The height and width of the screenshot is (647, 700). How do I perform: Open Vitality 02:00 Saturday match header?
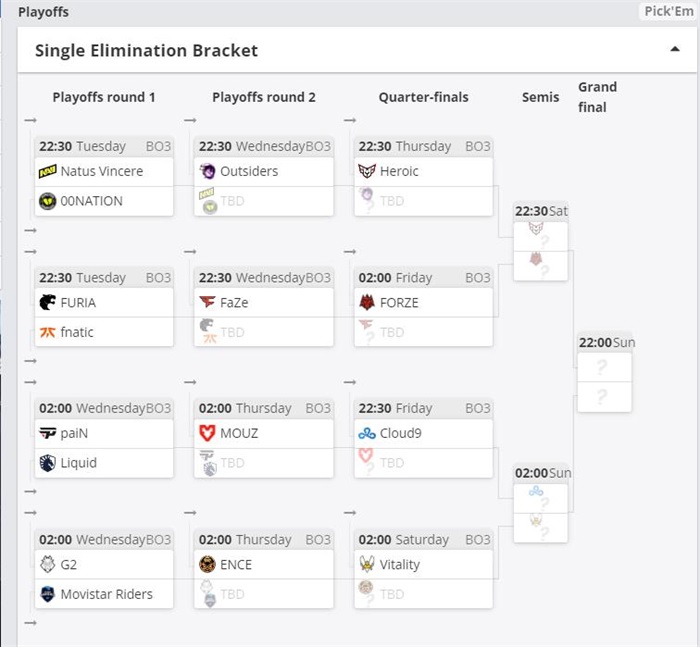pos(424,539)
